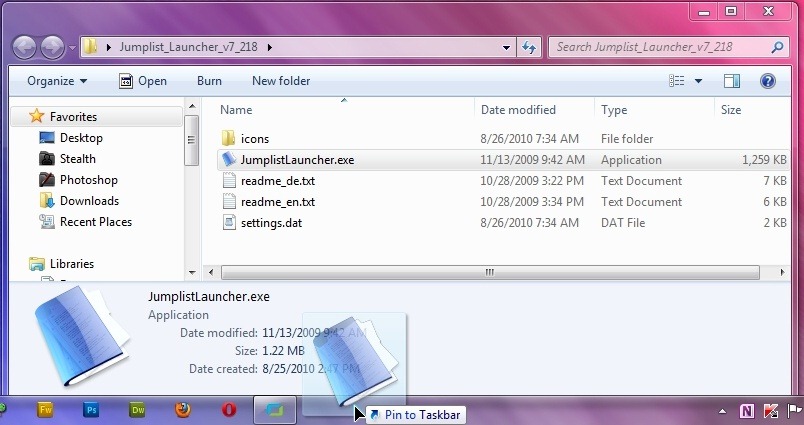Click horizontal scrollbar left arrow

point(211,272)
